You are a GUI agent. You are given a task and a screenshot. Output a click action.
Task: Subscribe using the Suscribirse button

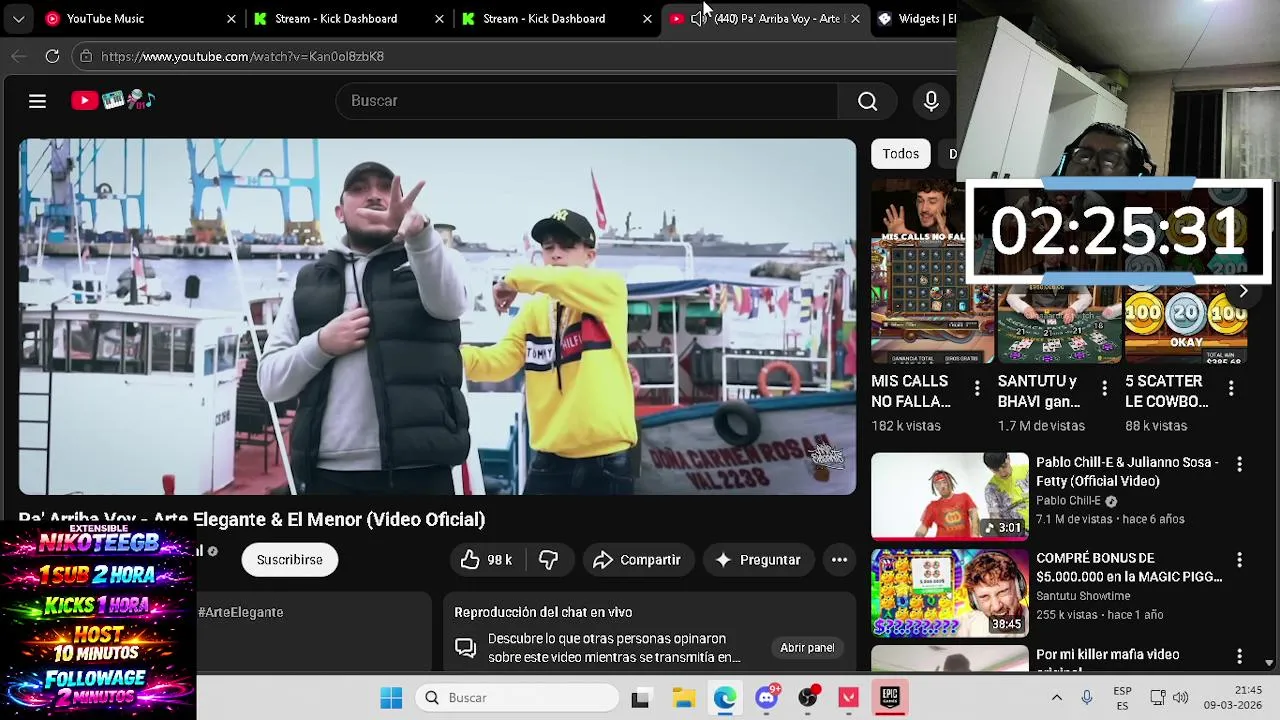pyautogui.click(x=290, y=560)
